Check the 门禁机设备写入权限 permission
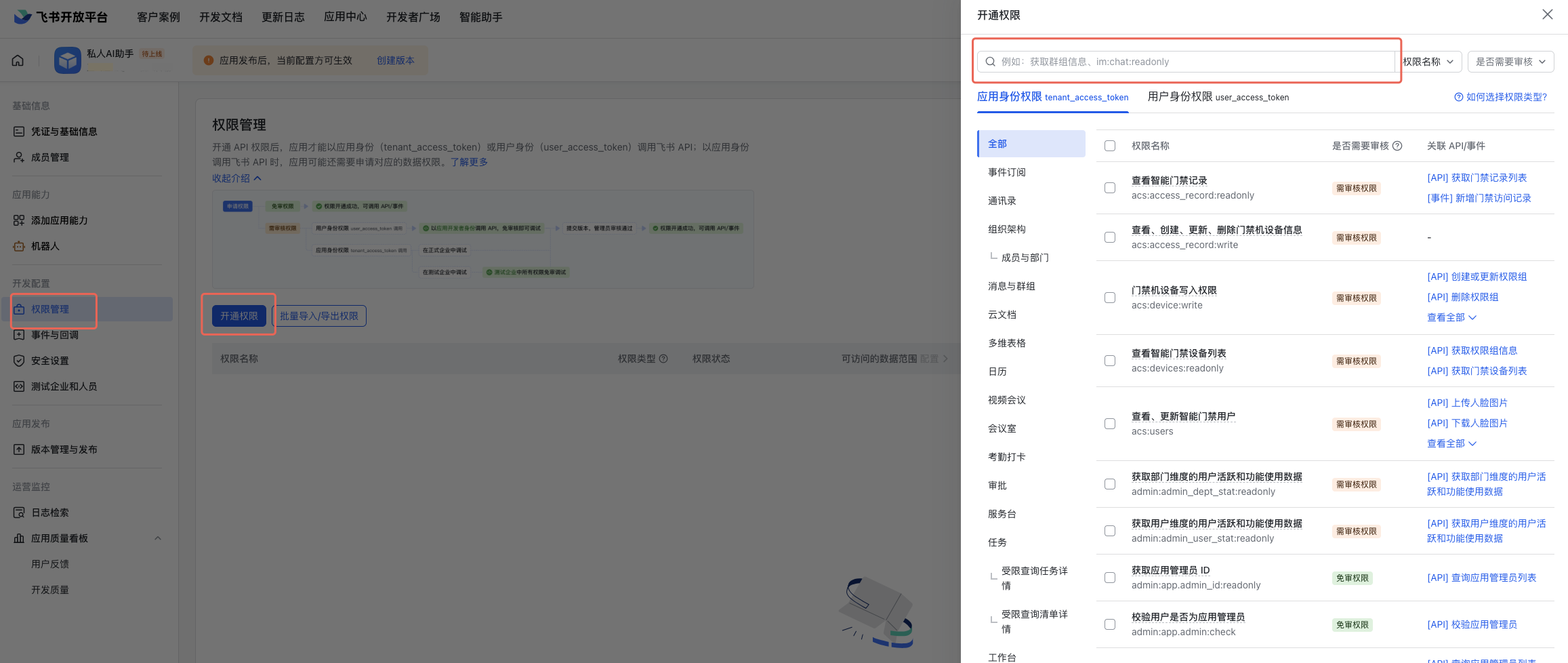1568x663 pixels. [1110, 298]
